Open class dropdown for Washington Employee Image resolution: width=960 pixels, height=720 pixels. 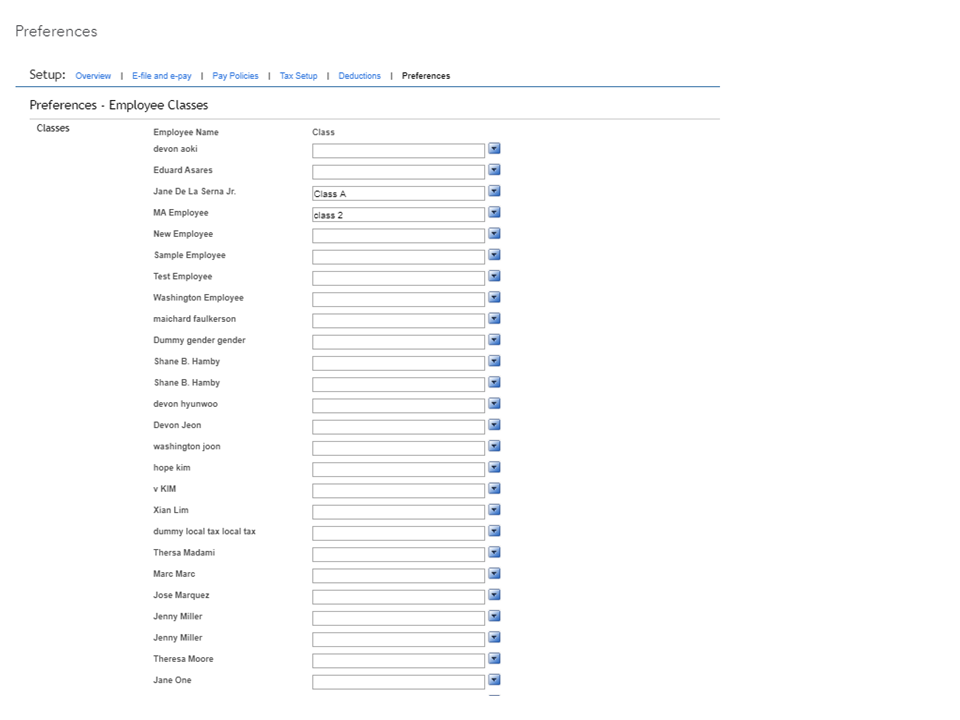(494, 298)
